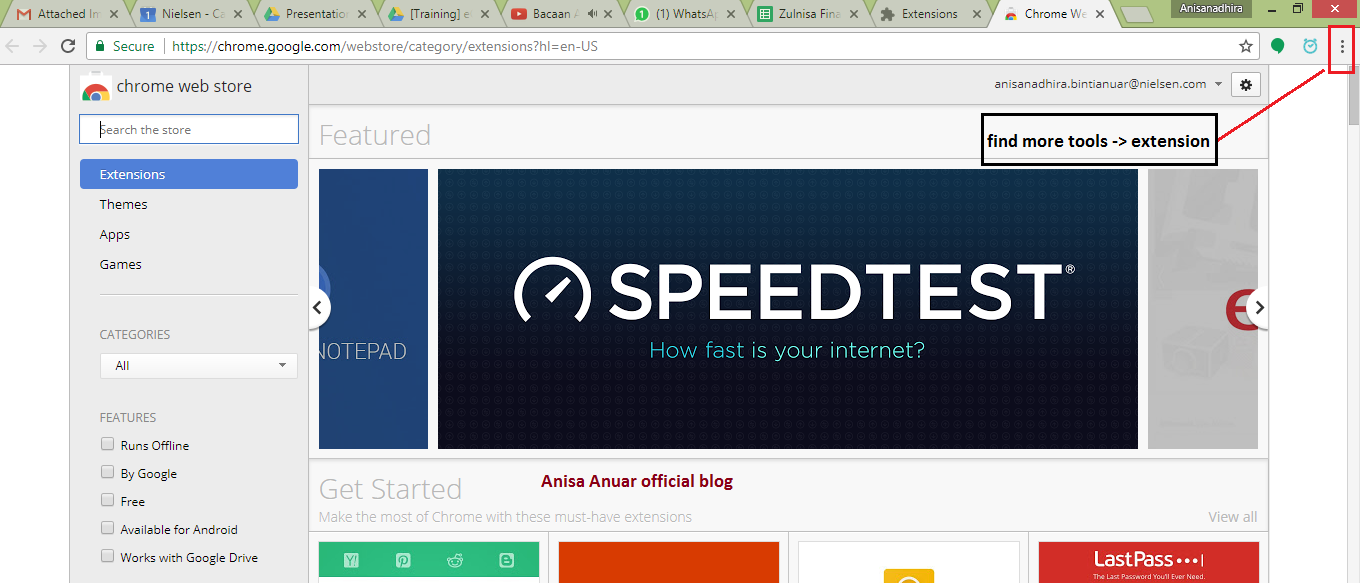Open the web store settings gear
The height and width of the screenshot is (583, 1360).
click(x=1246, y=85)
